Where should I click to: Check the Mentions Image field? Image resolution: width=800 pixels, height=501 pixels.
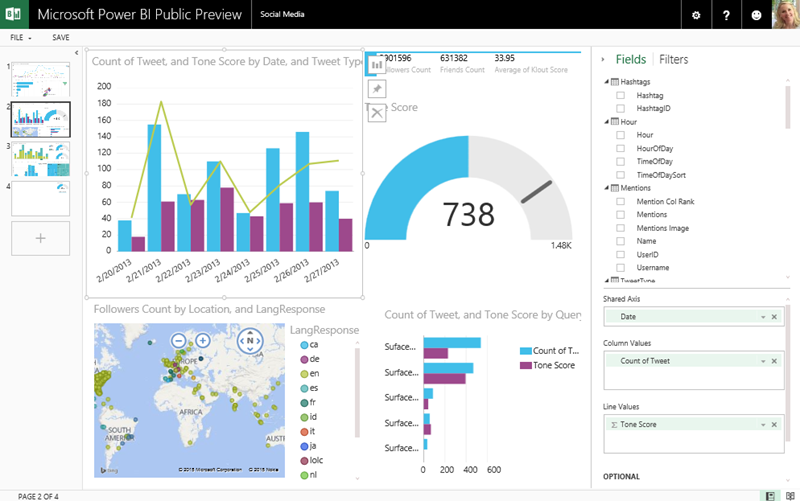coord(620,228)
